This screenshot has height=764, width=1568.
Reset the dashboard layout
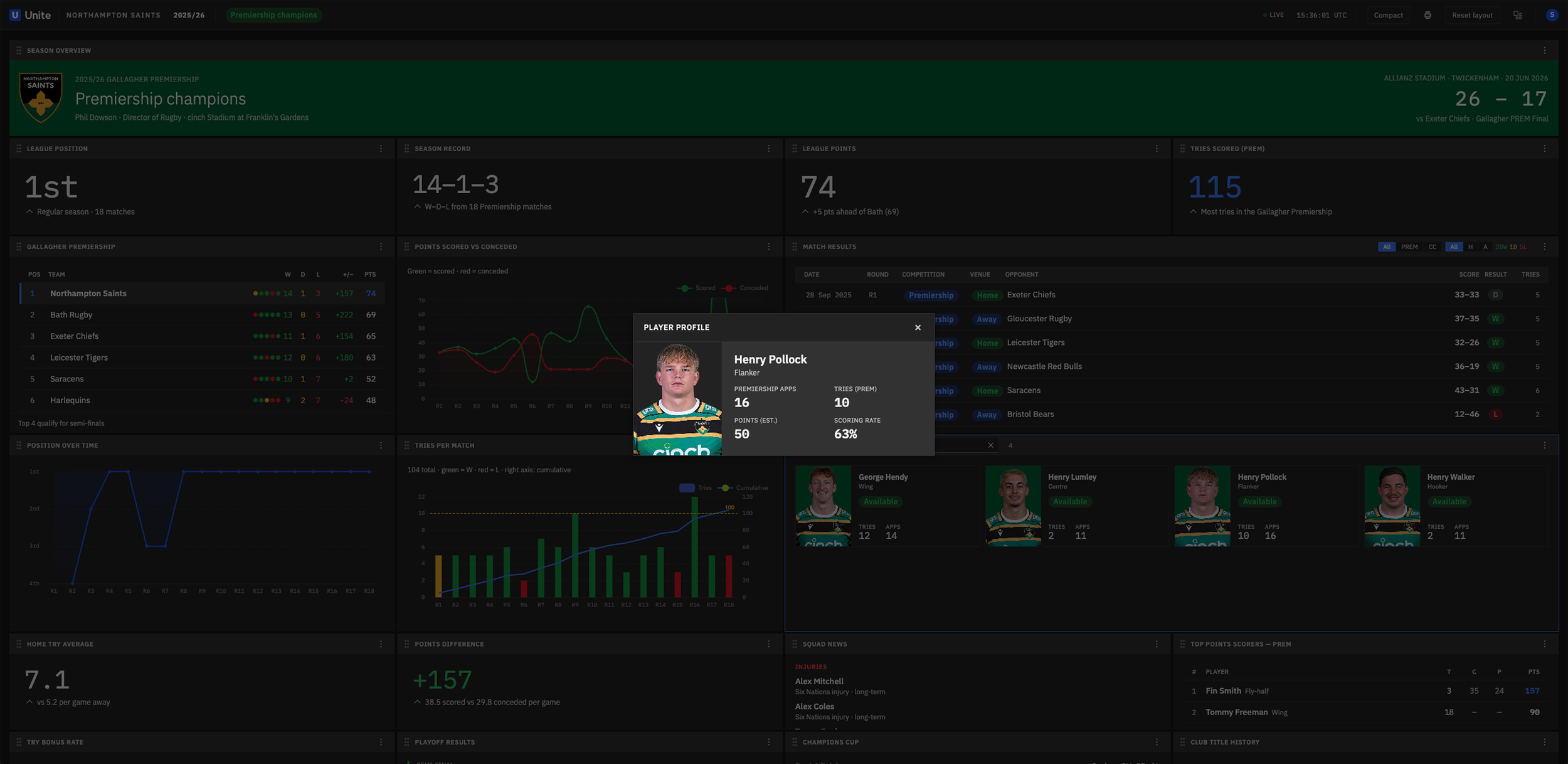pos(1472,15)
